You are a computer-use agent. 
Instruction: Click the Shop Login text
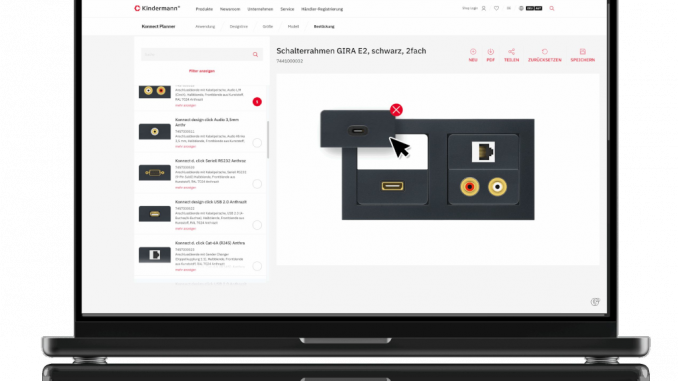point(470,8)
